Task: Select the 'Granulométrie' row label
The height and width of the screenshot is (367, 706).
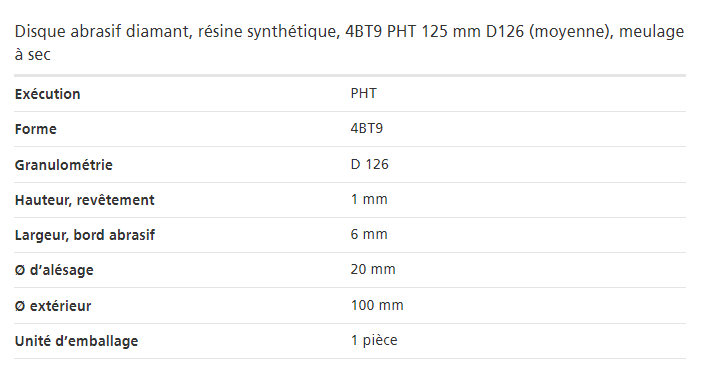Action: point(63,165)
